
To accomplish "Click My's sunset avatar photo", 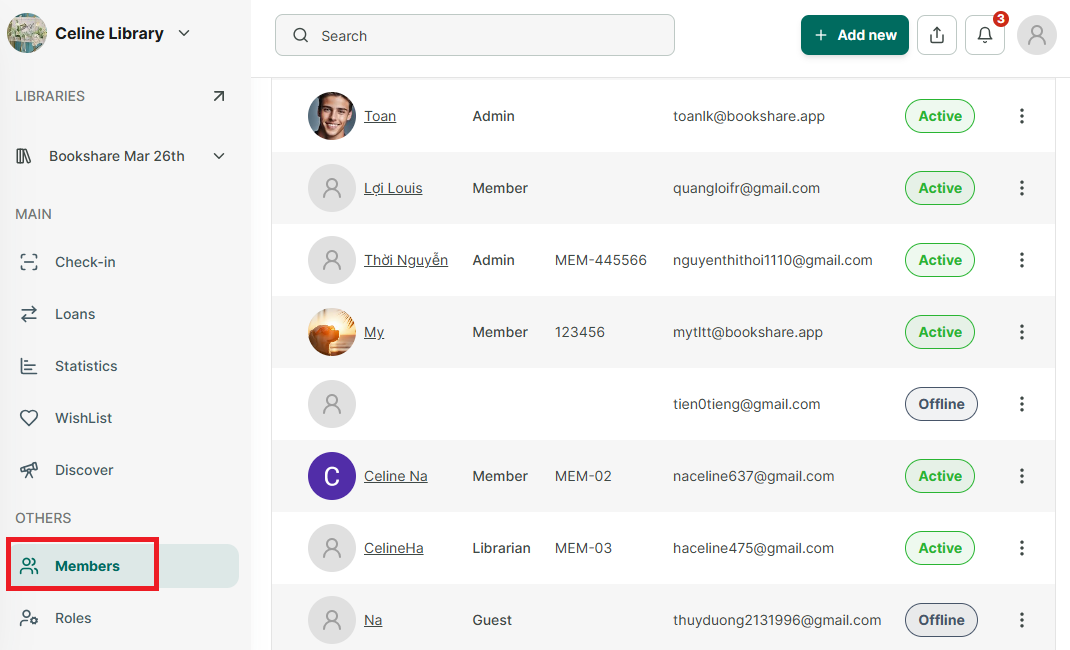I will [x=332, y=332].
